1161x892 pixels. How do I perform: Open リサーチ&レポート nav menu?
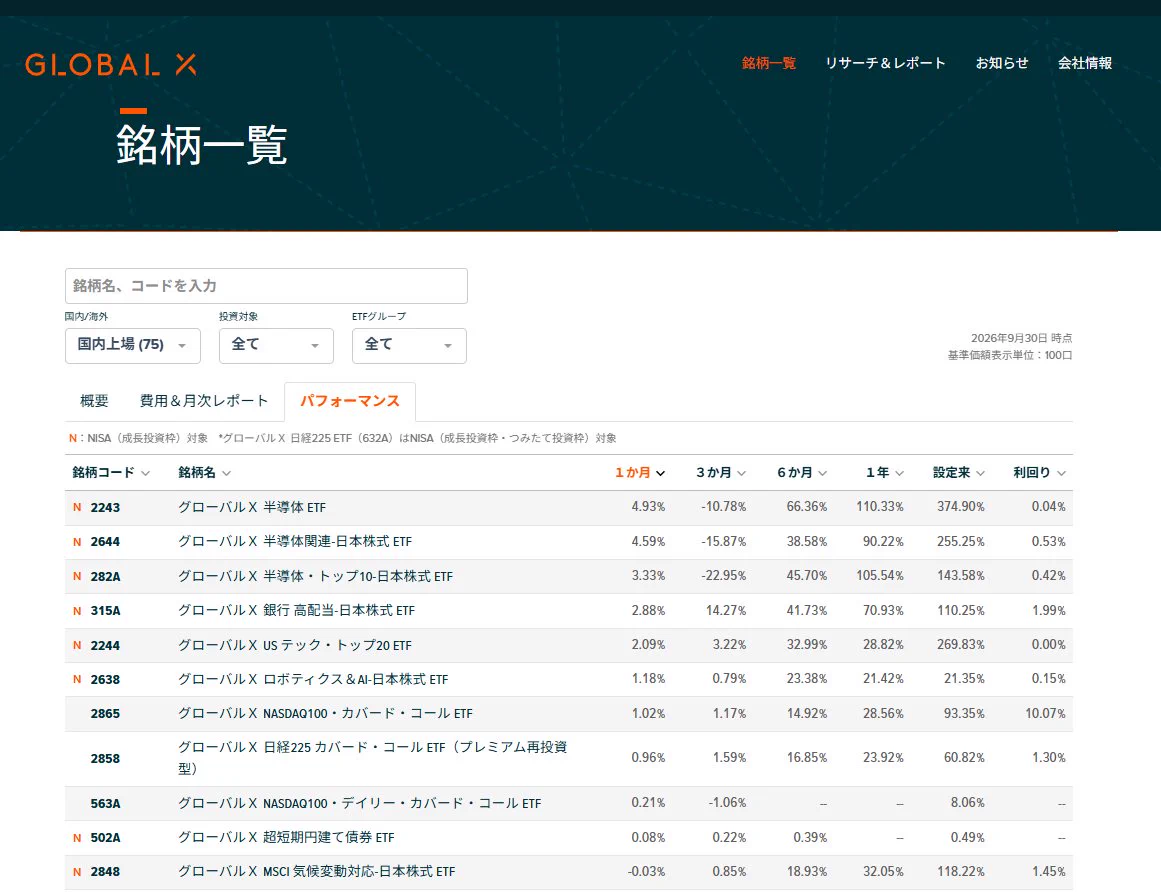click(886, 63)
